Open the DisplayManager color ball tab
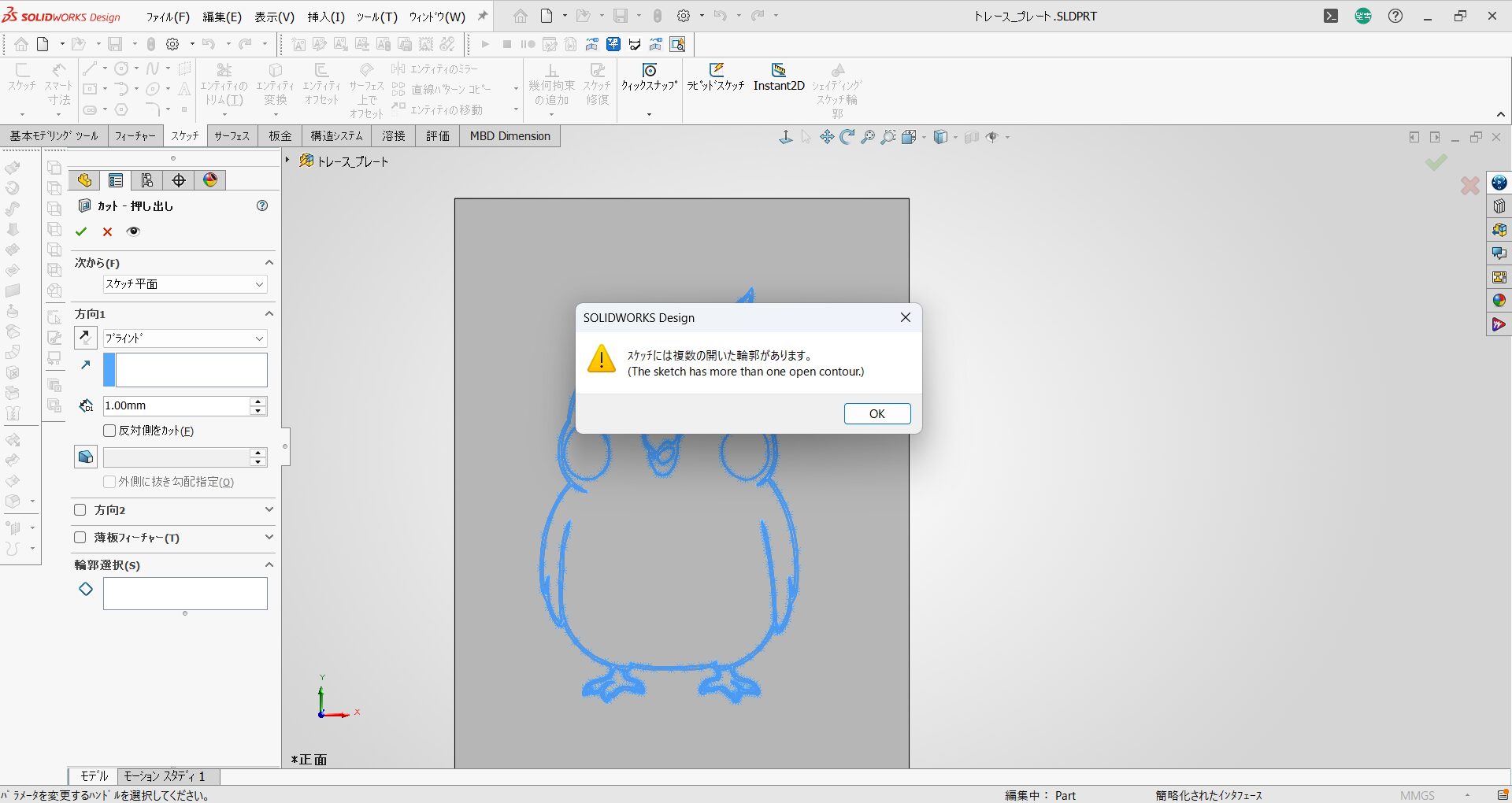This screenshot has width=1512, height=803. pos(210,180)
